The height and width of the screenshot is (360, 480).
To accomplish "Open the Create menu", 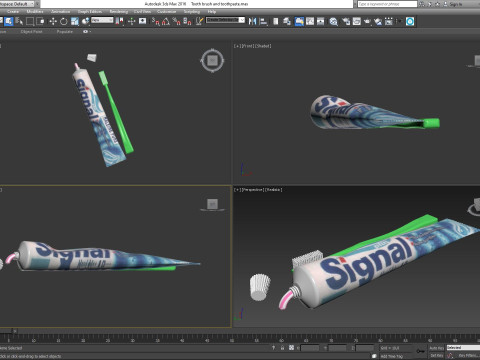I will coord(13,12).
